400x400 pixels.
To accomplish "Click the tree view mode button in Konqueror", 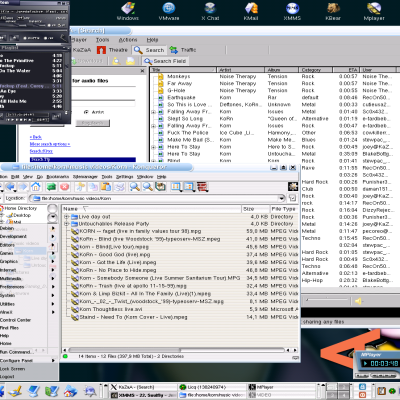I will (189, 187).
